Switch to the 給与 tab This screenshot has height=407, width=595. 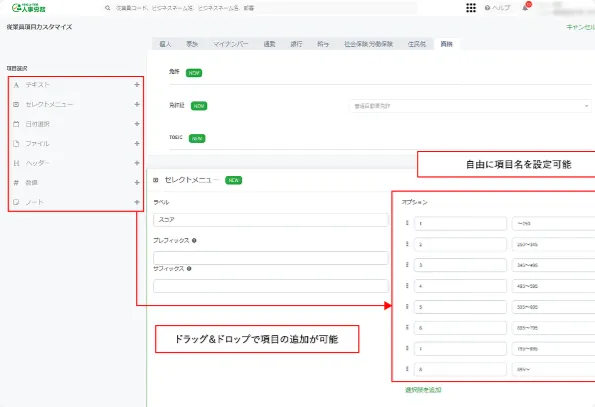tap(323, 44)
